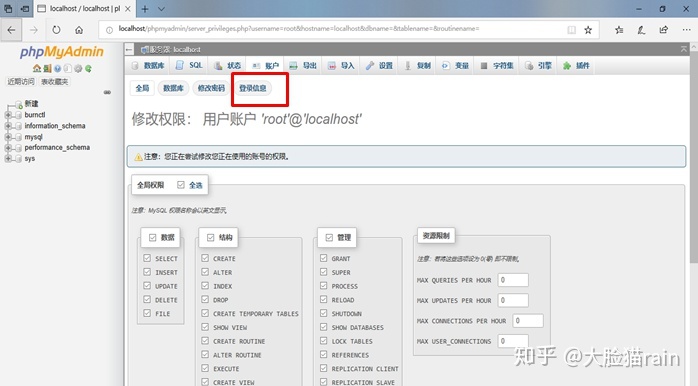
Task: Click 新建 to create a new database
Action: pos(31,104)
